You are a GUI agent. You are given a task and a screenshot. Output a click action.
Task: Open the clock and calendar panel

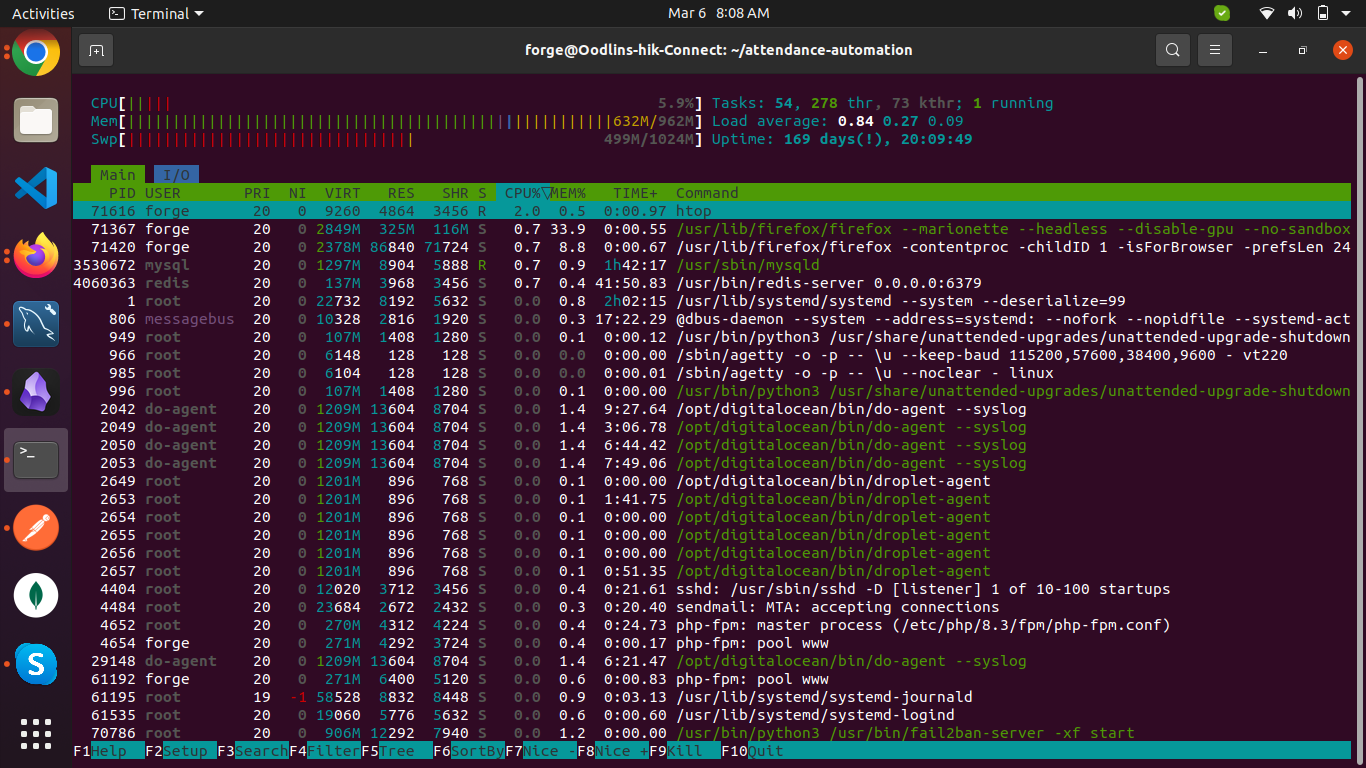click(719, 14)
